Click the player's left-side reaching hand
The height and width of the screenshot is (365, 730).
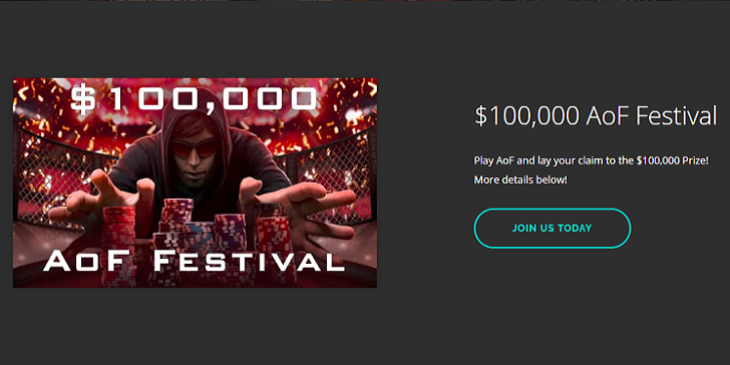103,198
